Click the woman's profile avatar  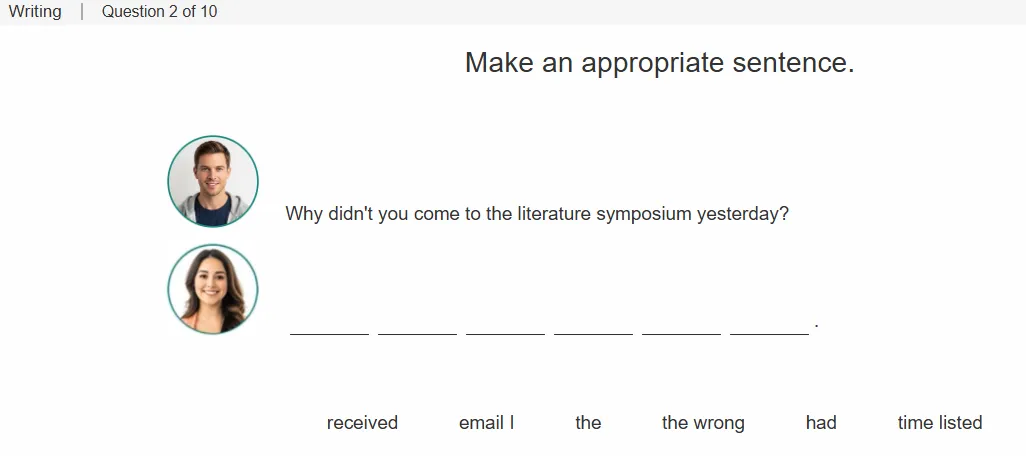tap(213, 289)
